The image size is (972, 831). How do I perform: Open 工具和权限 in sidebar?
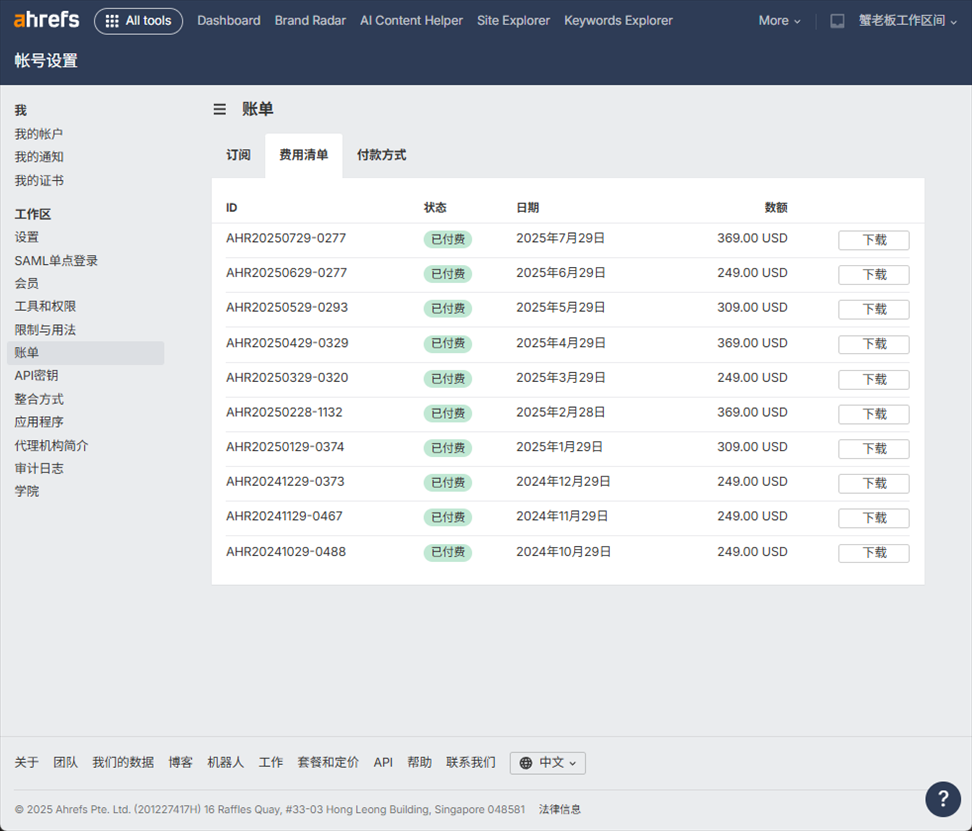[45, 306]
